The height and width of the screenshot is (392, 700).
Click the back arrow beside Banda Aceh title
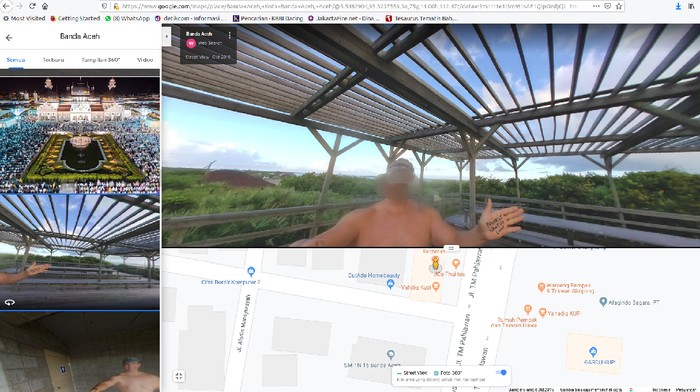(9, 38)
